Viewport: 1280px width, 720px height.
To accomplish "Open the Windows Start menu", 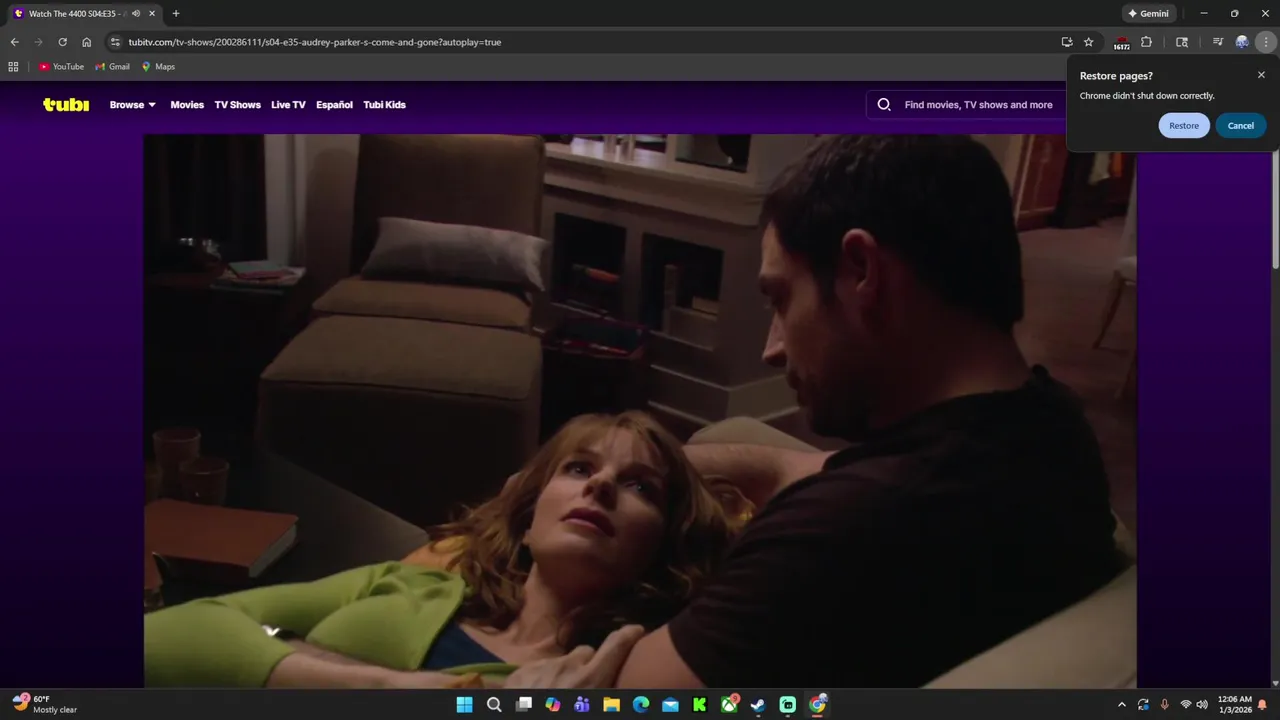I will [464, 705].
